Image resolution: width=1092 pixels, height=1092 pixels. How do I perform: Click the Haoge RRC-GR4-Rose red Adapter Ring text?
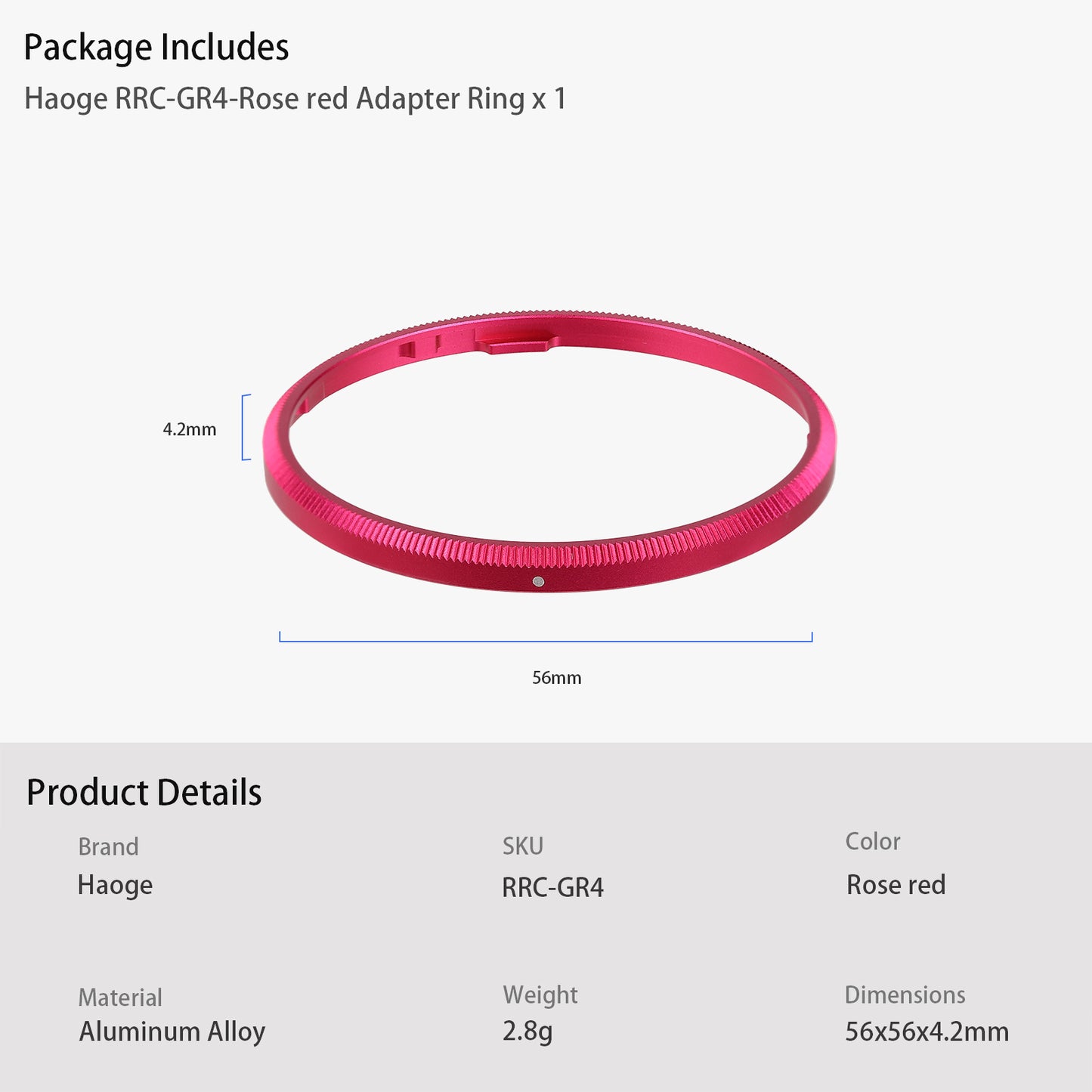point(295,99)
